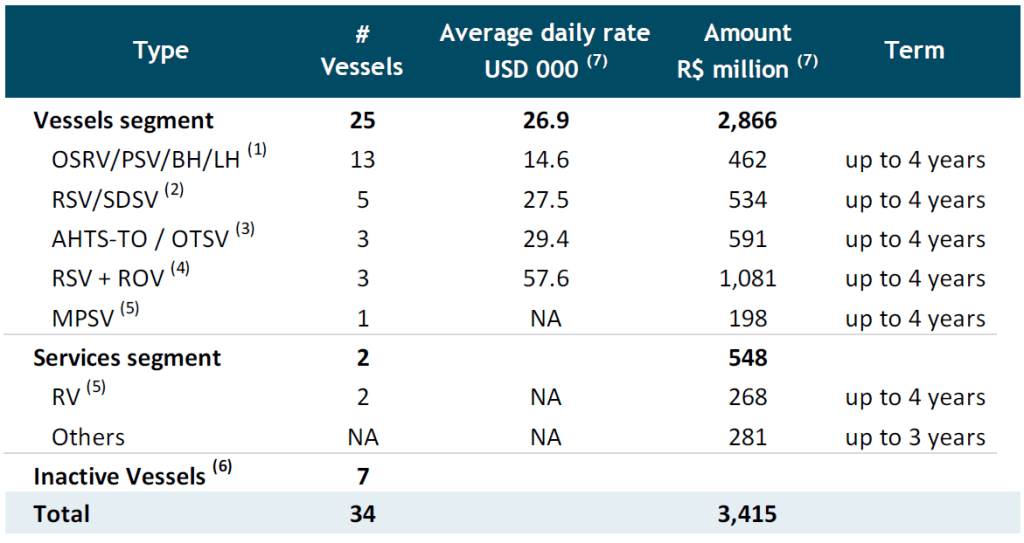Screen dimensions: 1024x543
Task: Click the "Vessels segment" row label
Action: pos(124,121)
